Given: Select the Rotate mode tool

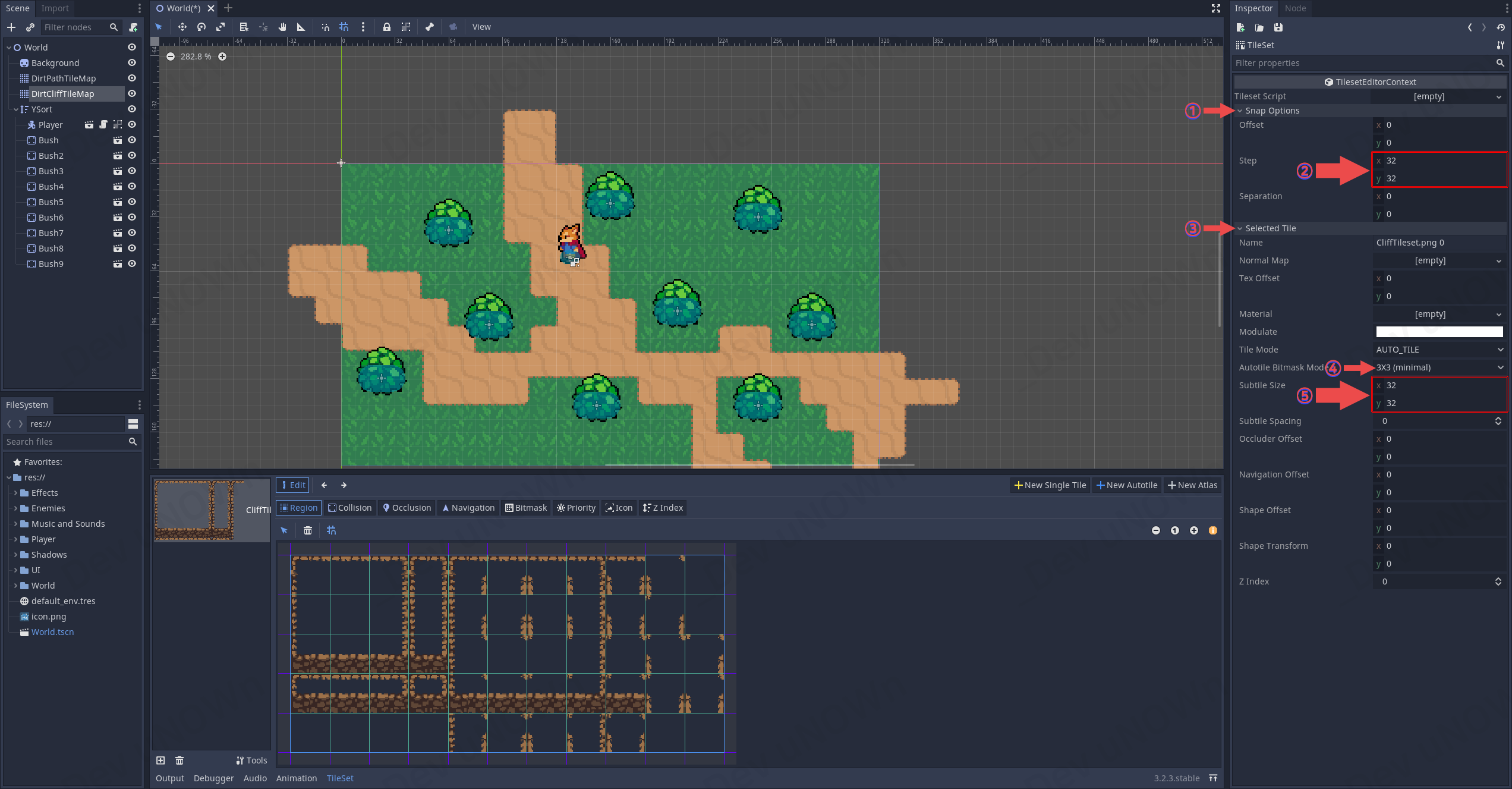Looking at the screenshot, I should [201, 27].
